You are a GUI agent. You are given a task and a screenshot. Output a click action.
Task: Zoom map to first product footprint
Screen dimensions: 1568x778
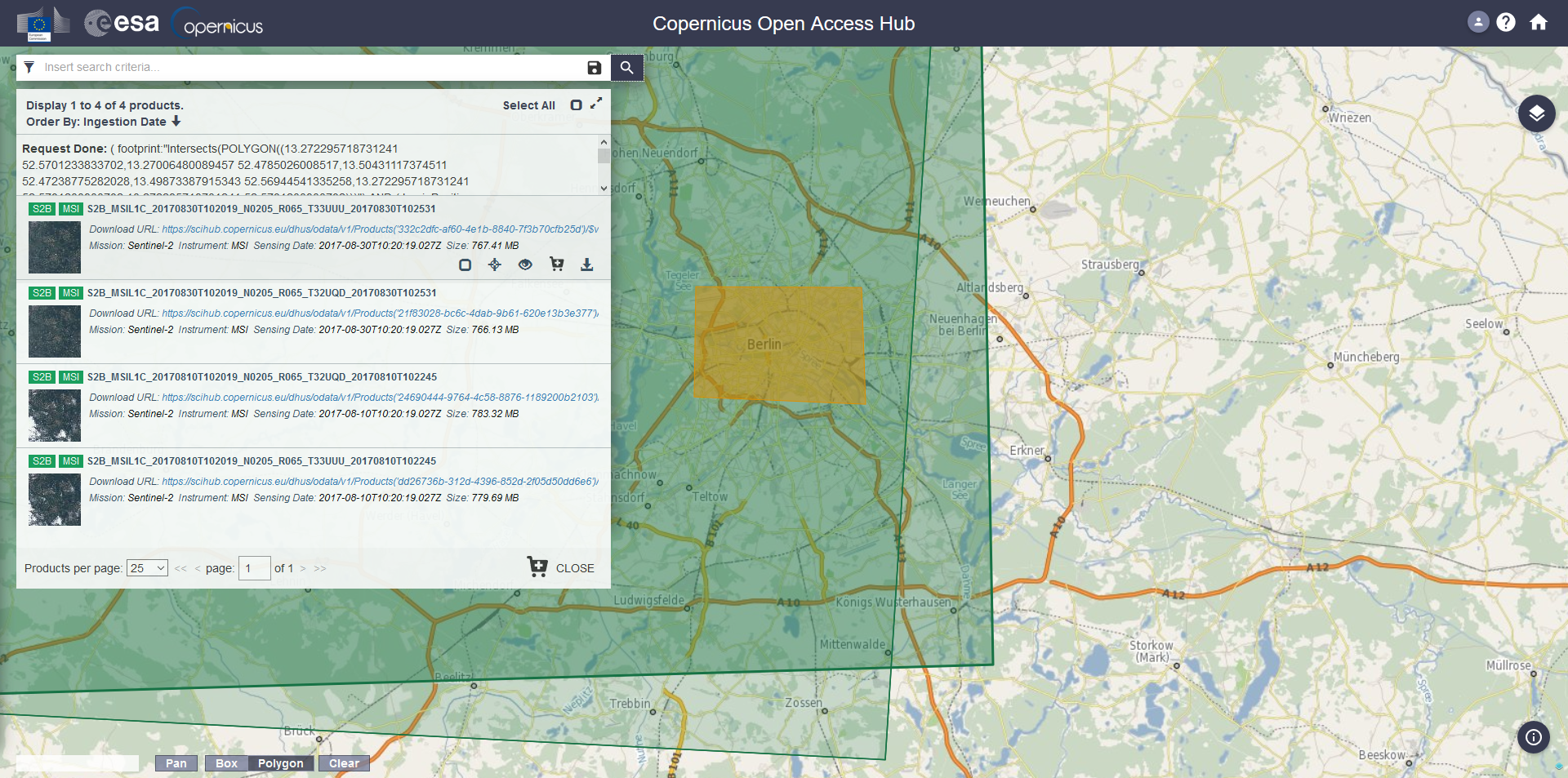[495, 265]
